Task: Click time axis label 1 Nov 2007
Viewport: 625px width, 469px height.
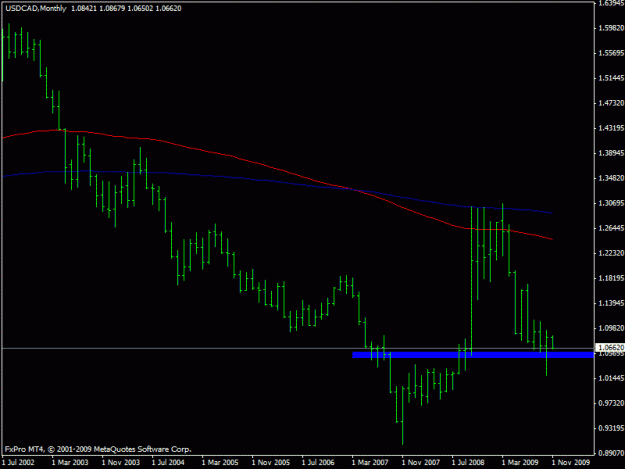Action: tap(421, 463)
